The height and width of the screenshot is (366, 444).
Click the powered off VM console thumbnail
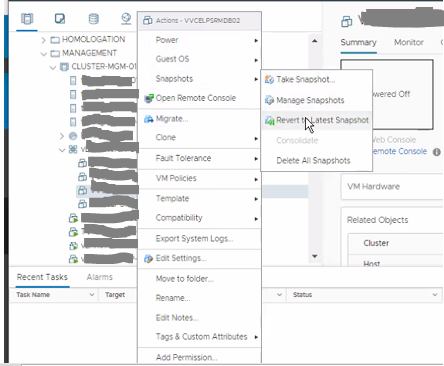coord(403,95)
